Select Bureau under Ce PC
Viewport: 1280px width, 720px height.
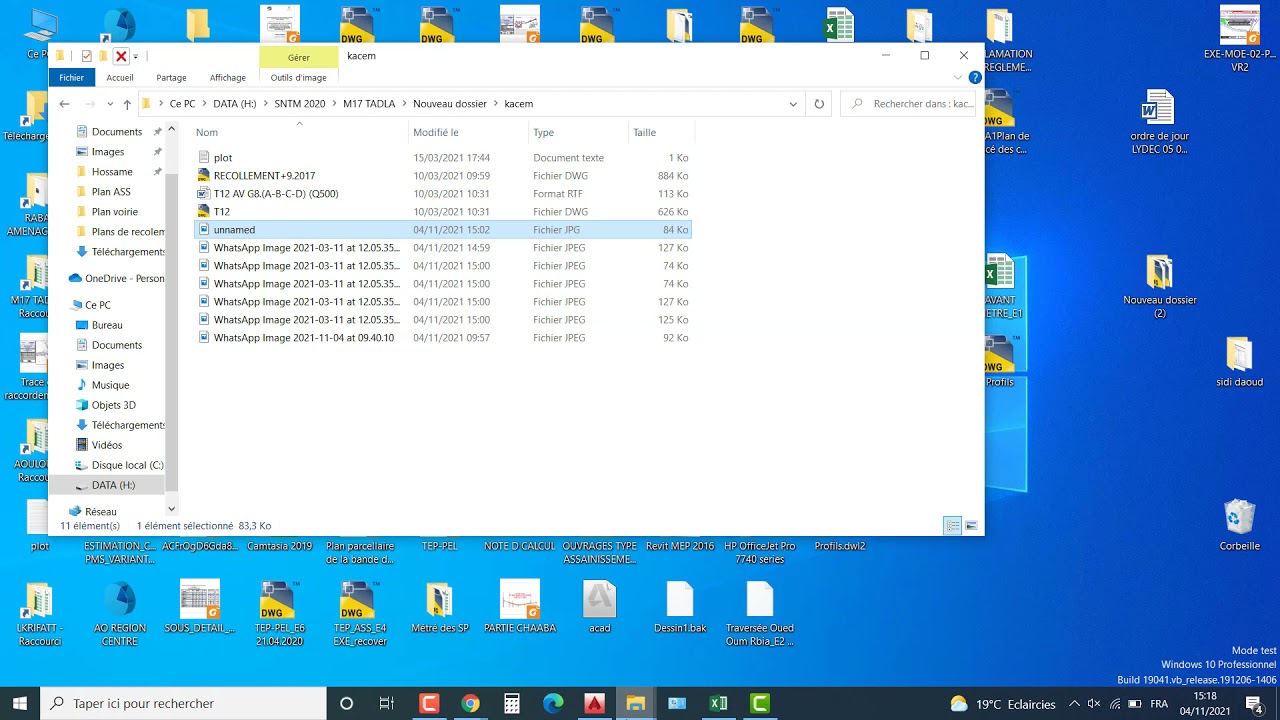[106, 325]
